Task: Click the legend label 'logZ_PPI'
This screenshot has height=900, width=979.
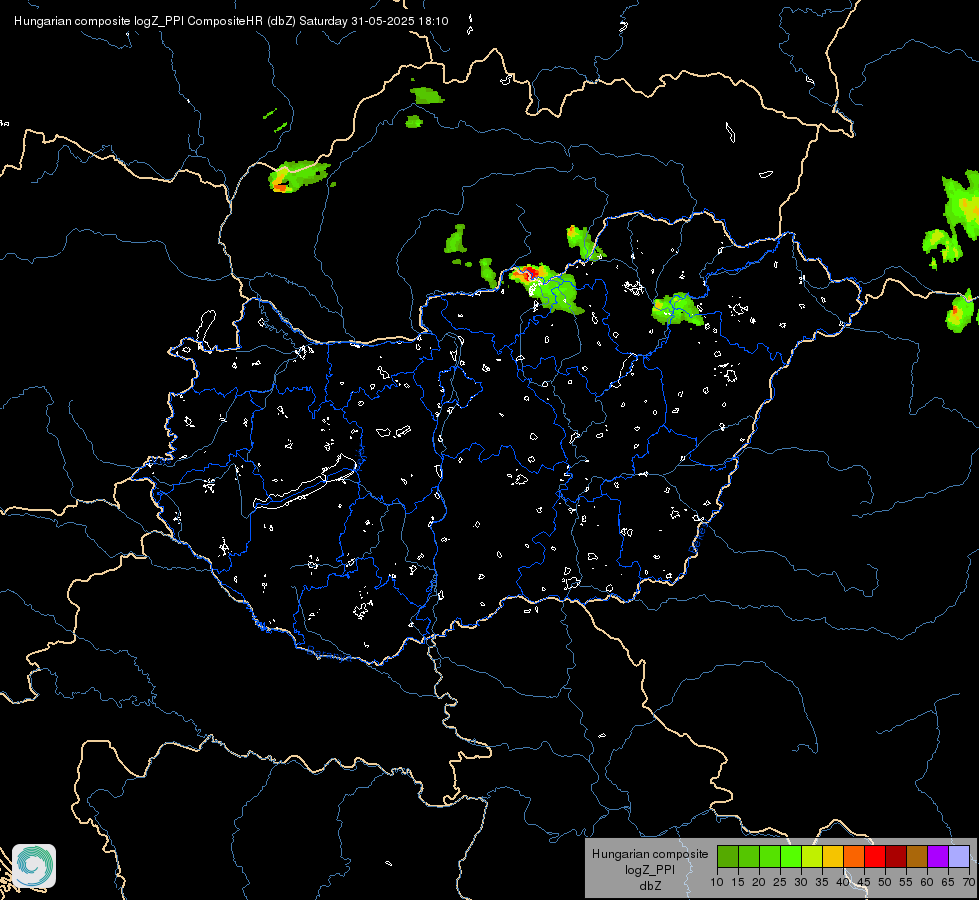Action: coord(650,869)
